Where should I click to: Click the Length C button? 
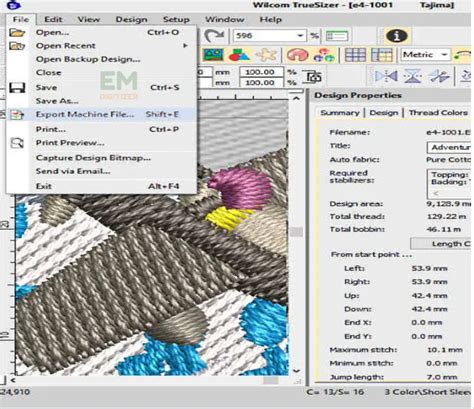click(441, 244)
